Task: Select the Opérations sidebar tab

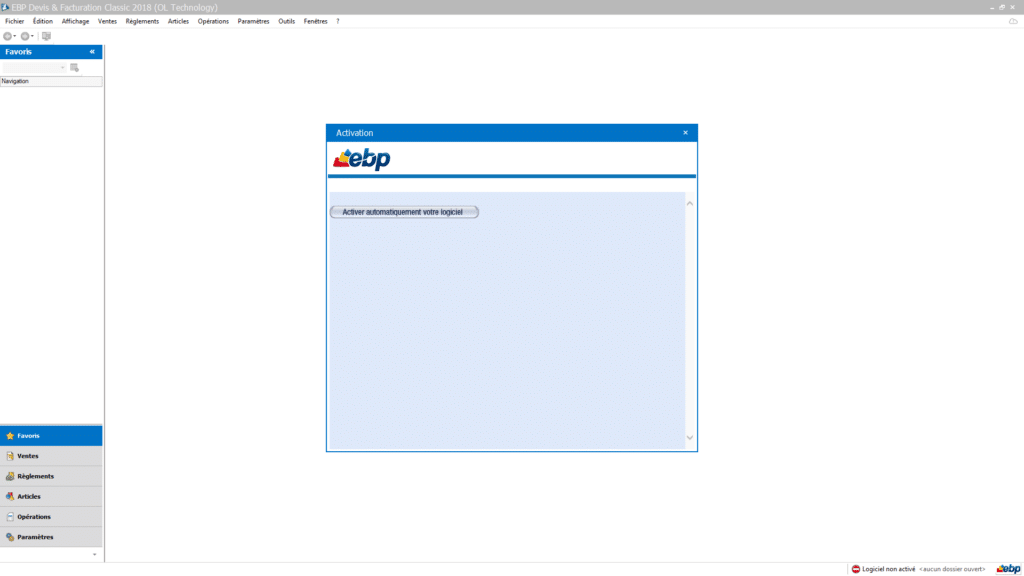Action: tap(51, 517)
